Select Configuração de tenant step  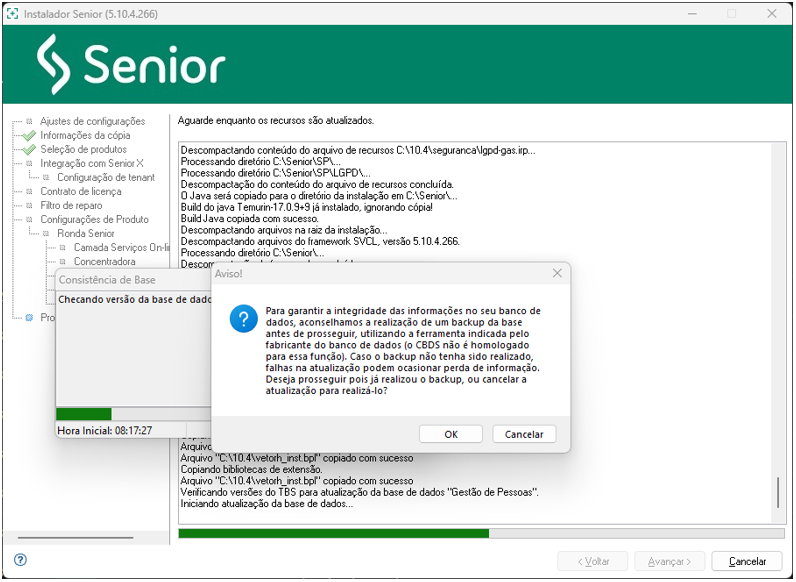106,177
